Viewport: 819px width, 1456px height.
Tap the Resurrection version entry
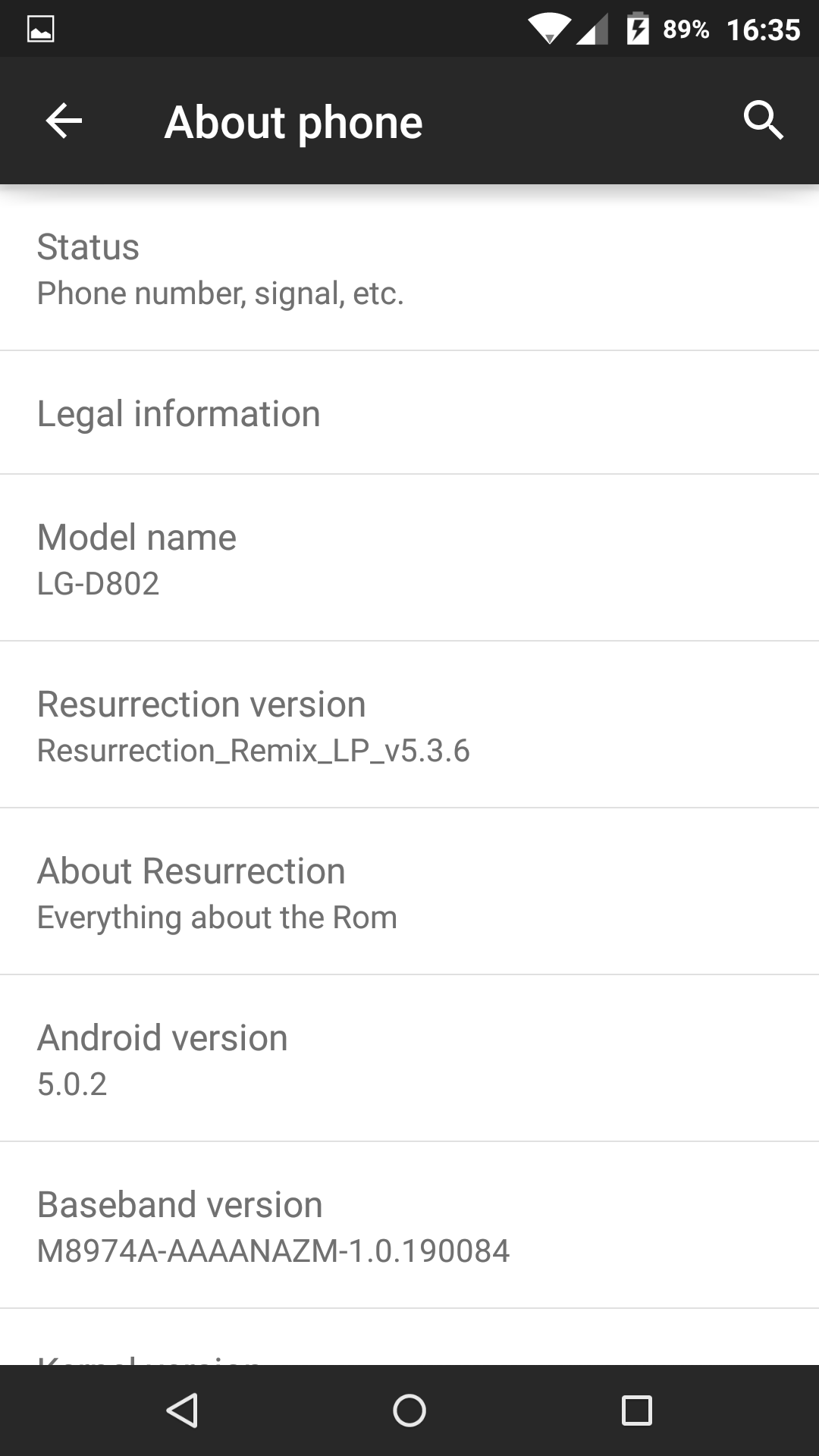409,725
